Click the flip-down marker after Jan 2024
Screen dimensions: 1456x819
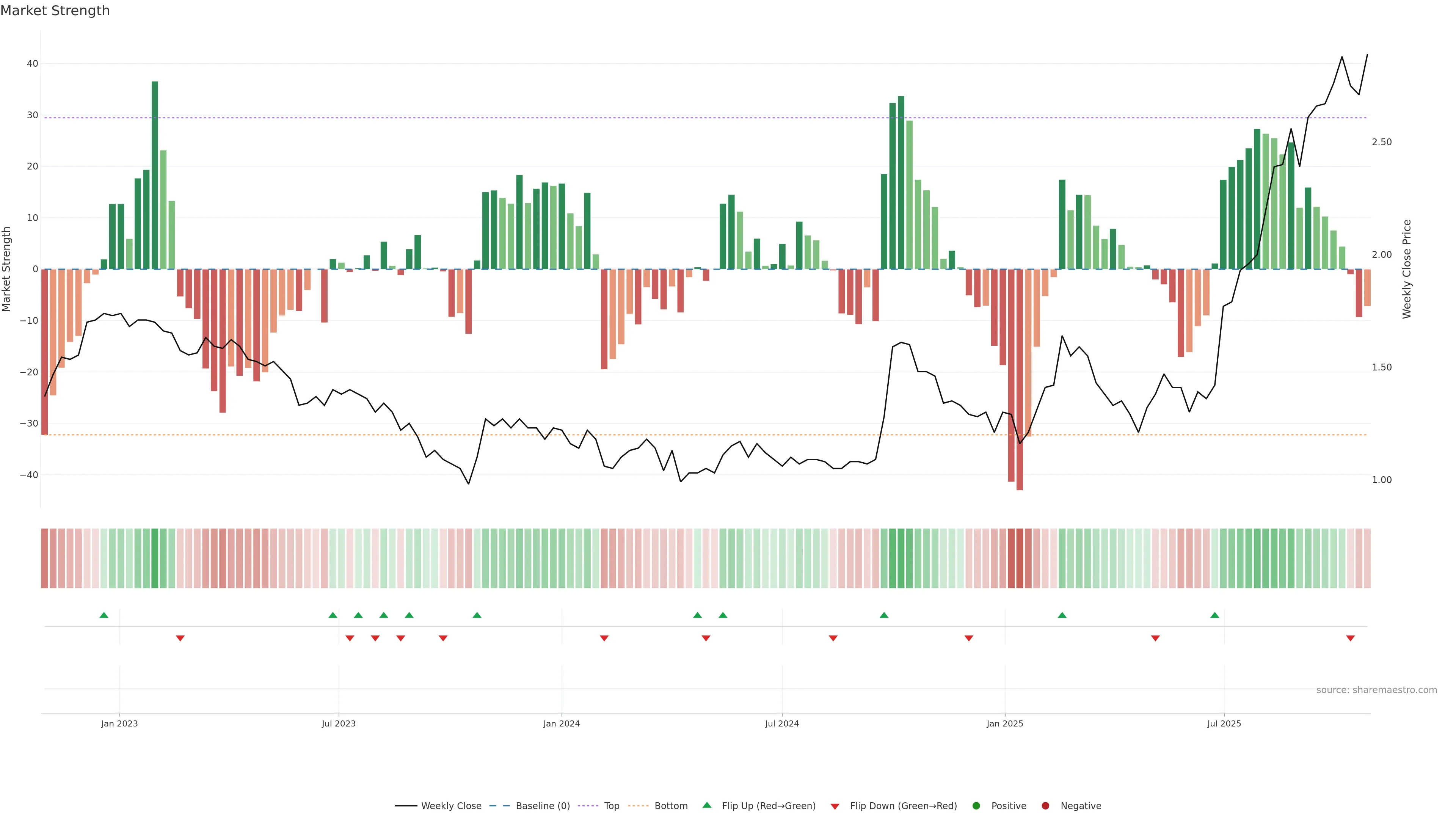point(604,638)
